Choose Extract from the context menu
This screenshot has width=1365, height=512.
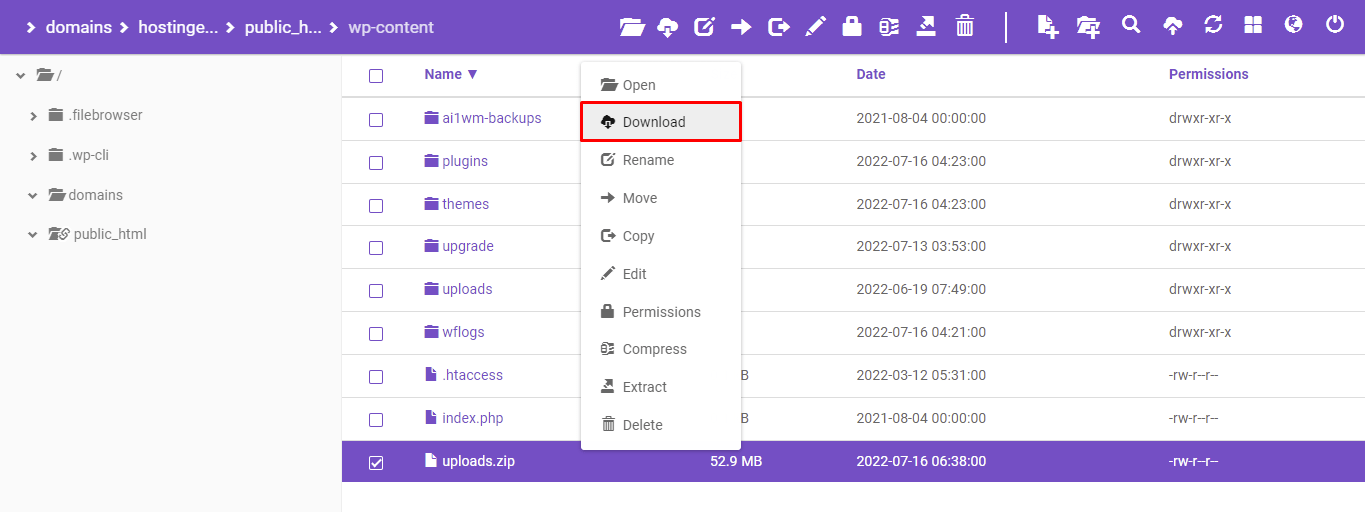[661, 387]
